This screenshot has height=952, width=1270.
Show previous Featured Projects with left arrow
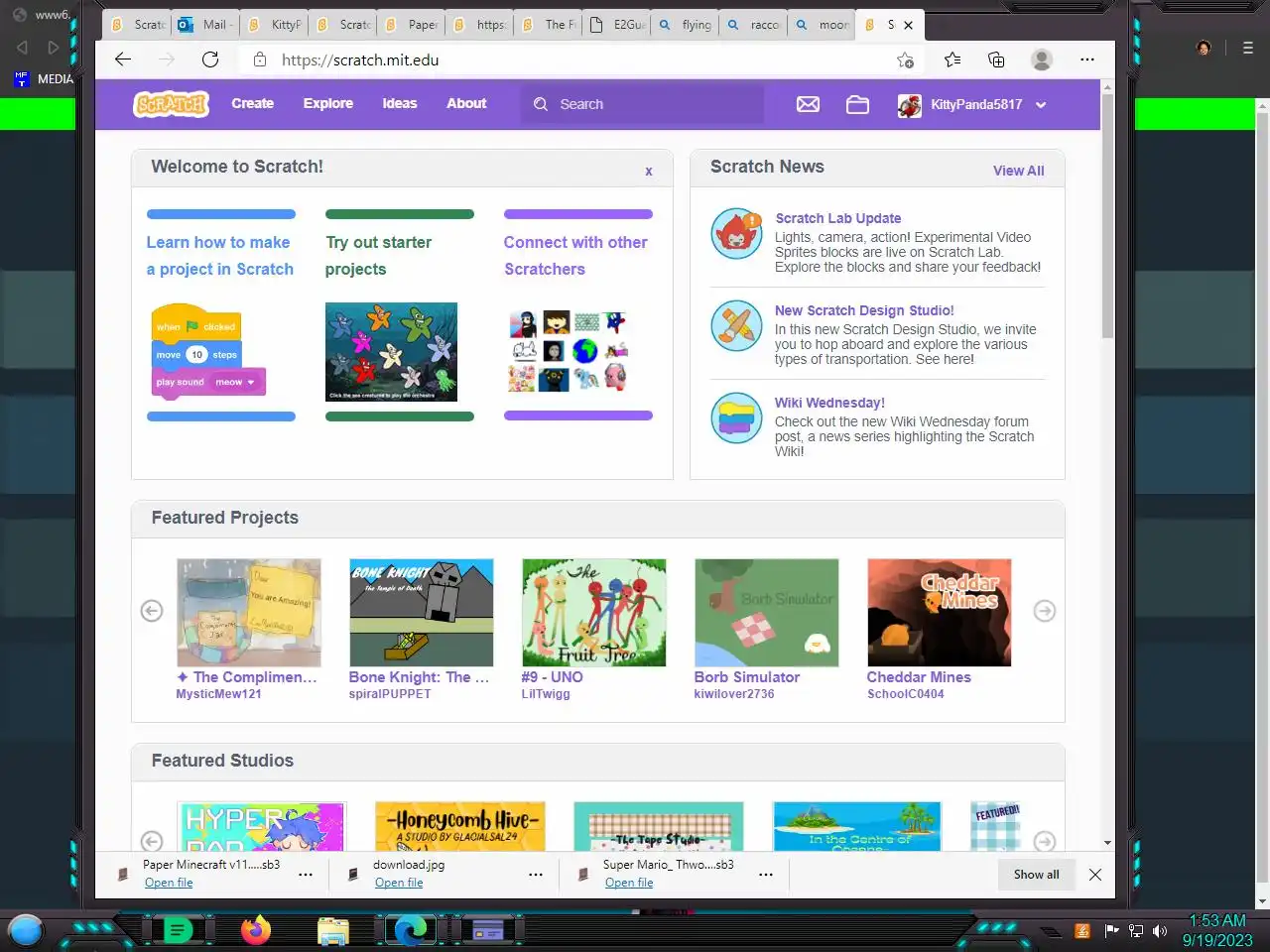tap(152, 611)
